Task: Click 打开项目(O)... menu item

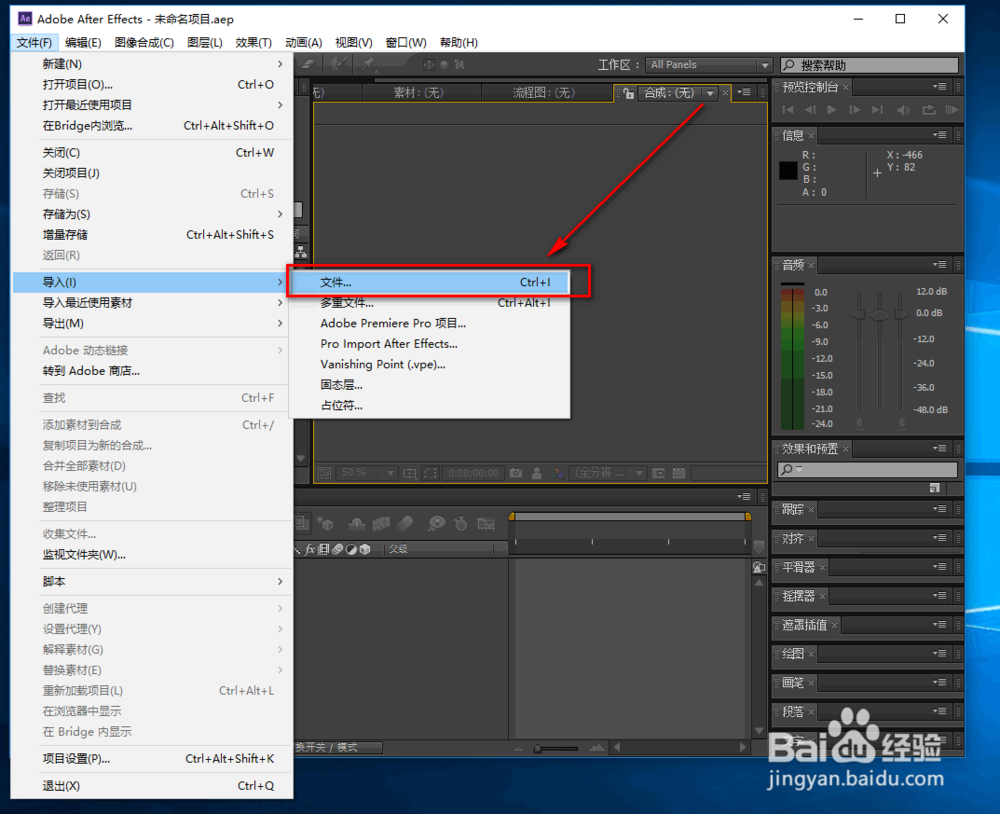Action: tap(152, 84)
